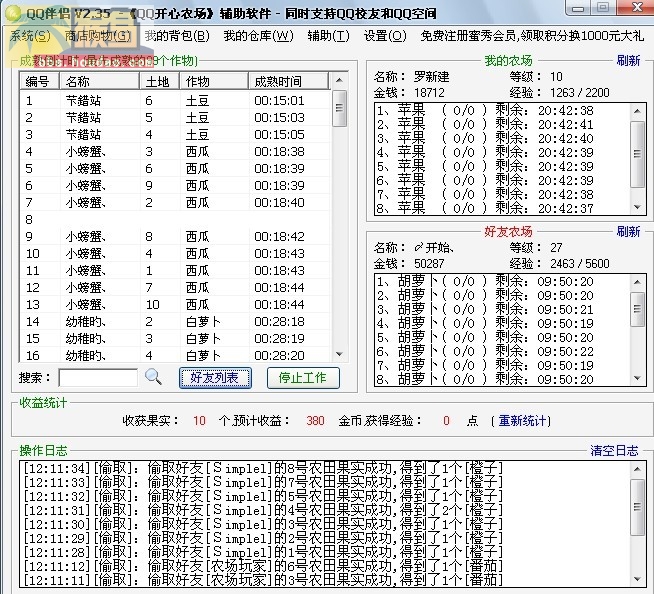Click the 金钱 value 18712
The width and height of the screenshot is (654, 594).
(429, 93)
